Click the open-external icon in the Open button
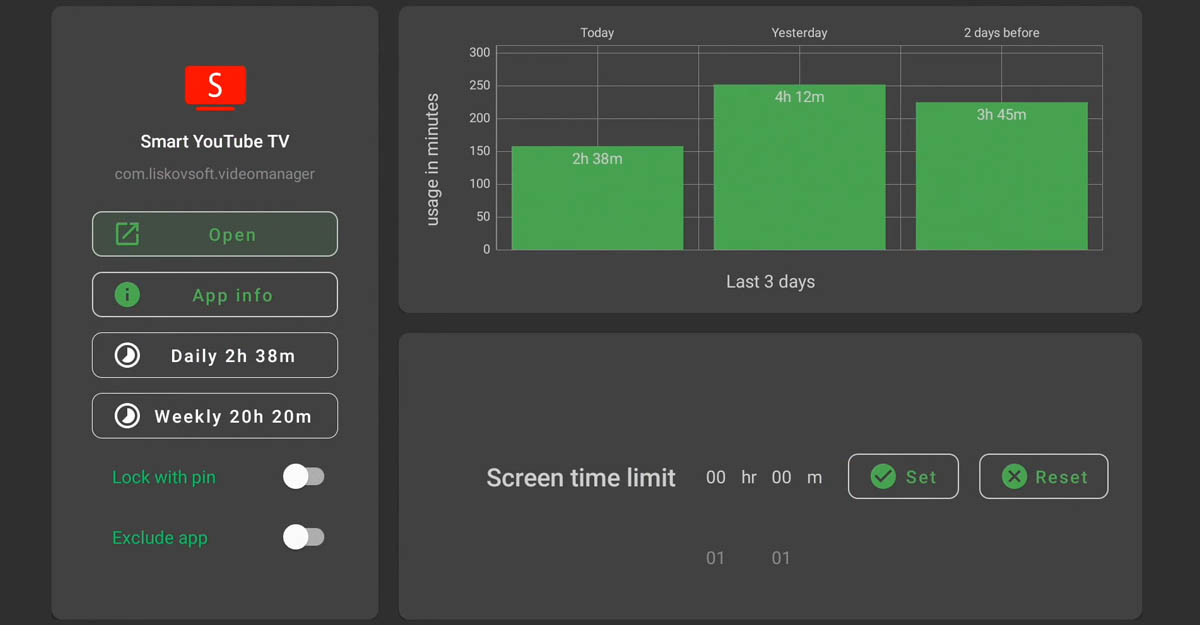 [127, 235]
